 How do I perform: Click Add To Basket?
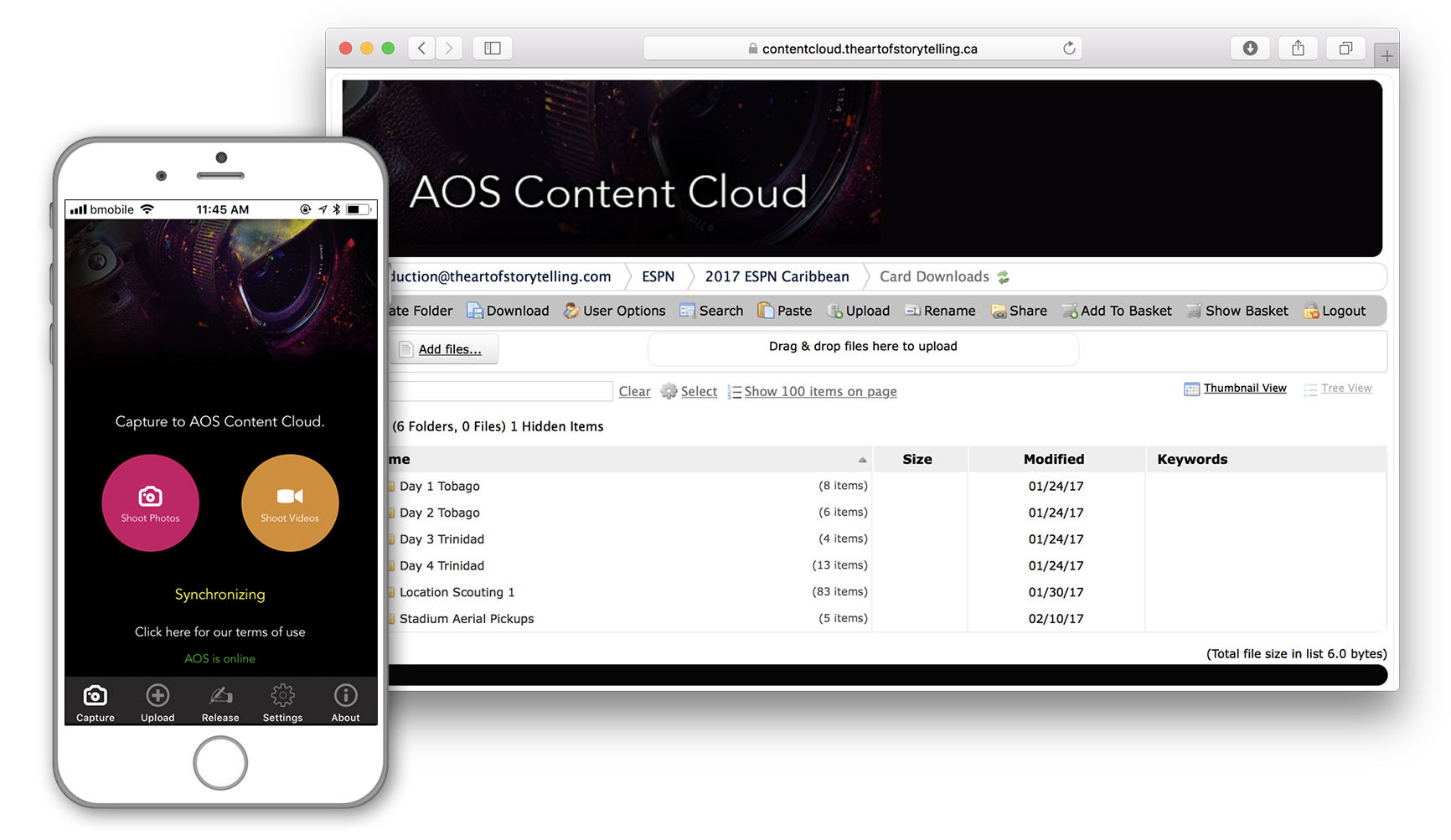pos(1117,311)
